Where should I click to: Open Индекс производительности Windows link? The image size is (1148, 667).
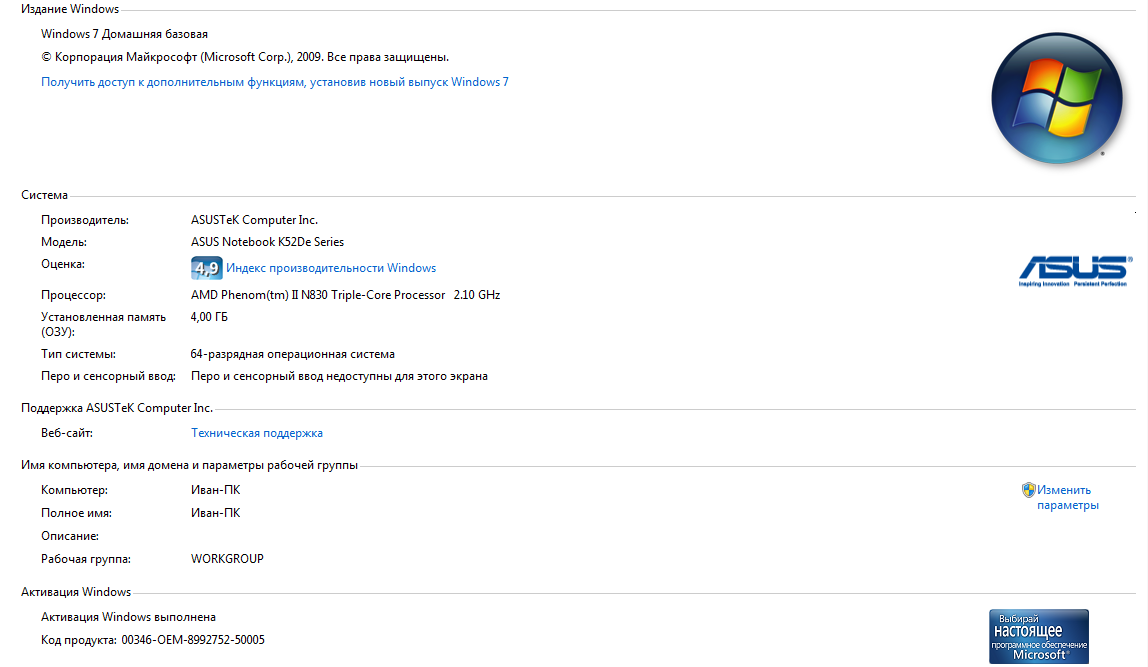(x=331, y=268)
